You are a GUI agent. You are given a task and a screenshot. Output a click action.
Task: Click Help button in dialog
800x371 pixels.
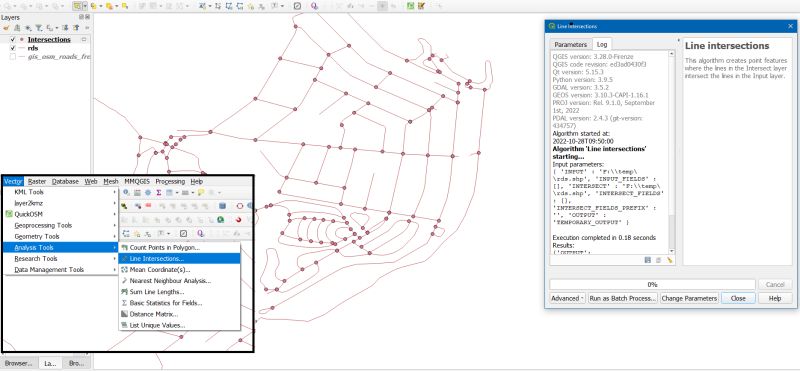pos(774,298)
